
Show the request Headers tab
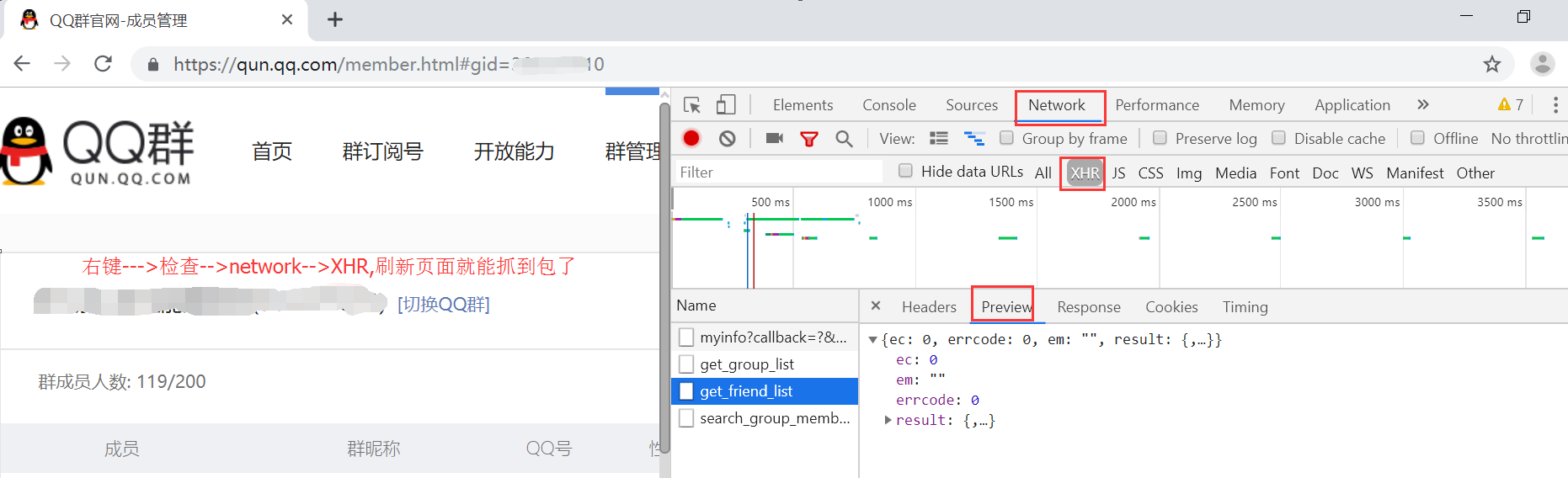(929, 307)
